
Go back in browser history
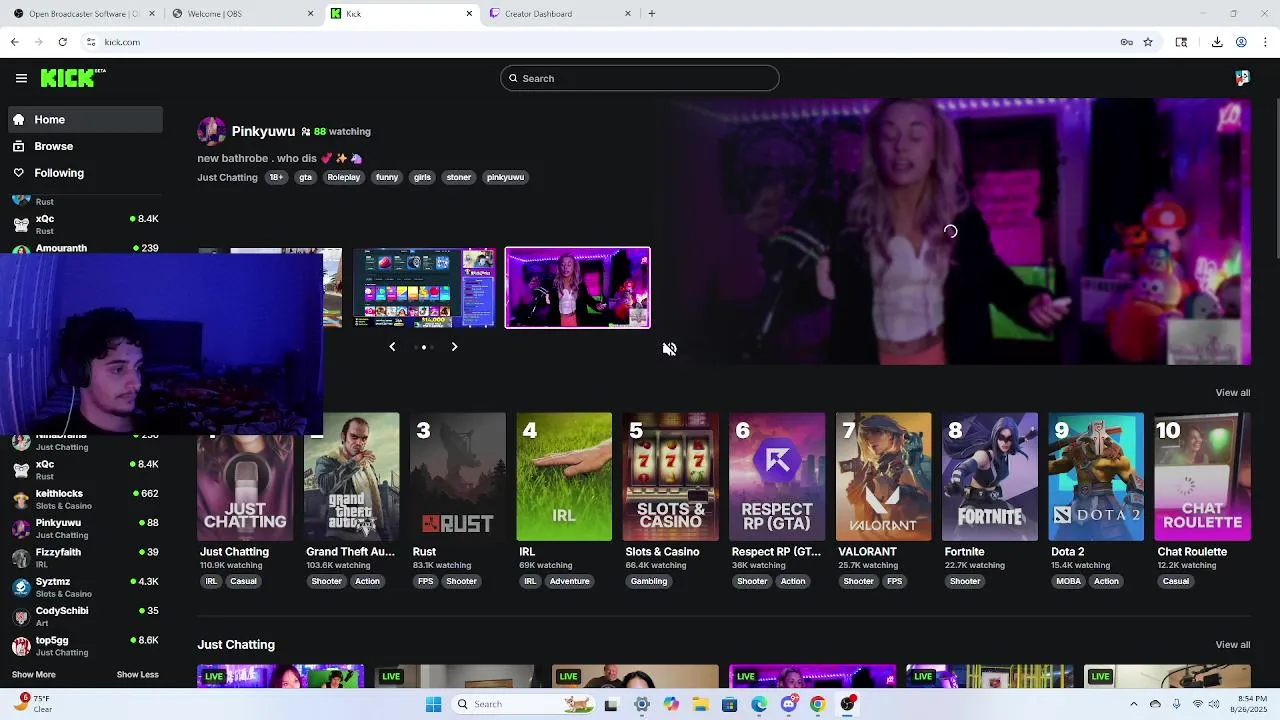point(14,42)
